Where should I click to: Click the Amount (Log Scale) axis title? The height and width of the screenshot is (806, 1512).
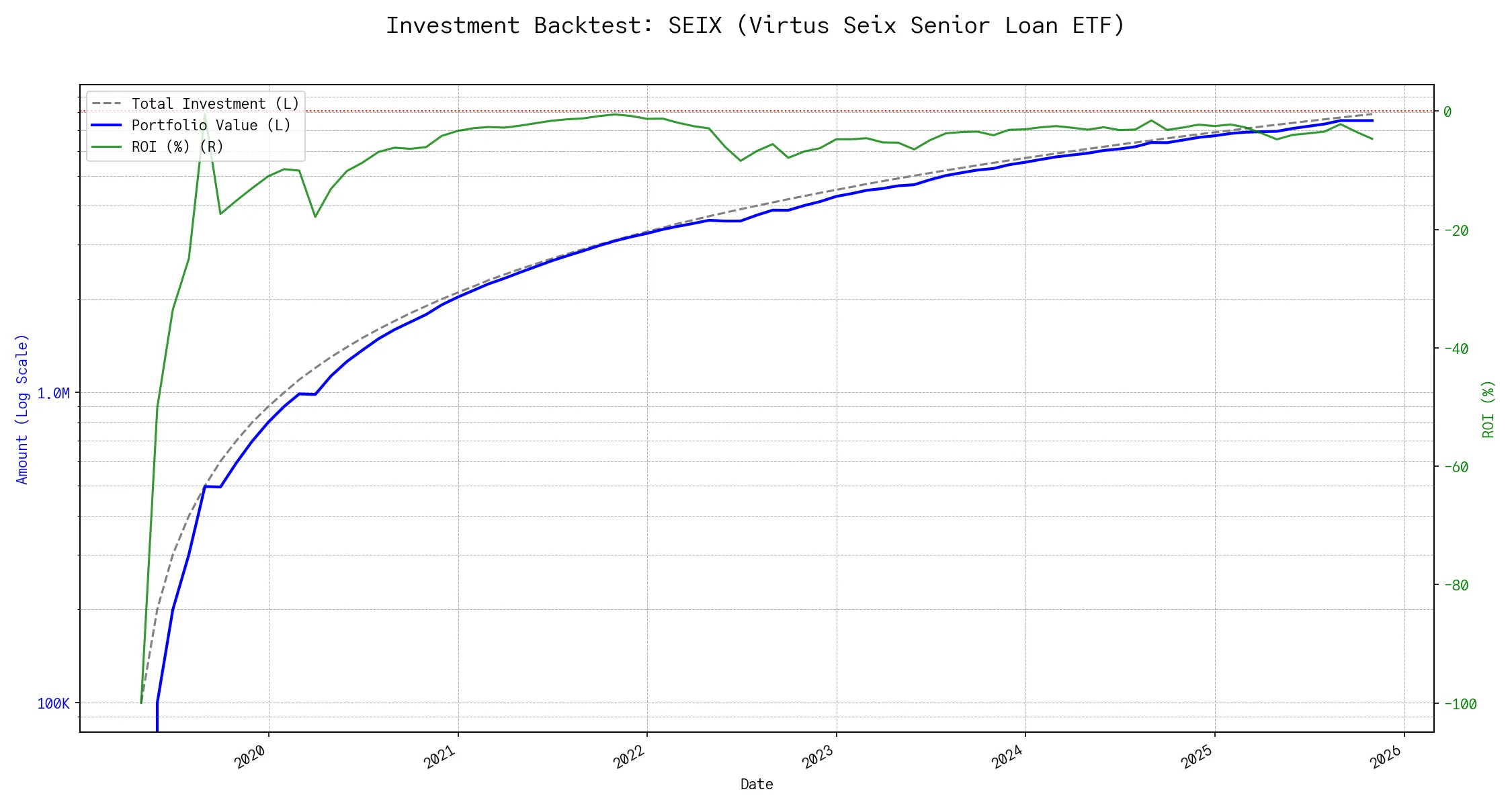22,409
